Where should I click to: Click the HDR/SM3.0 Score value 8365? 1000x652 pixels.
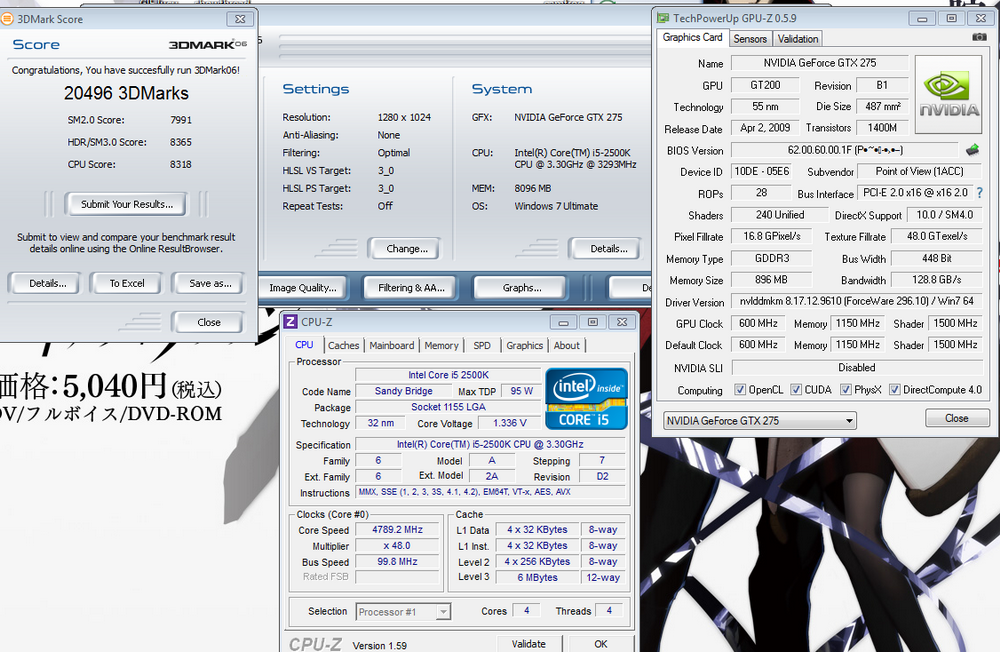pos(180,142)
